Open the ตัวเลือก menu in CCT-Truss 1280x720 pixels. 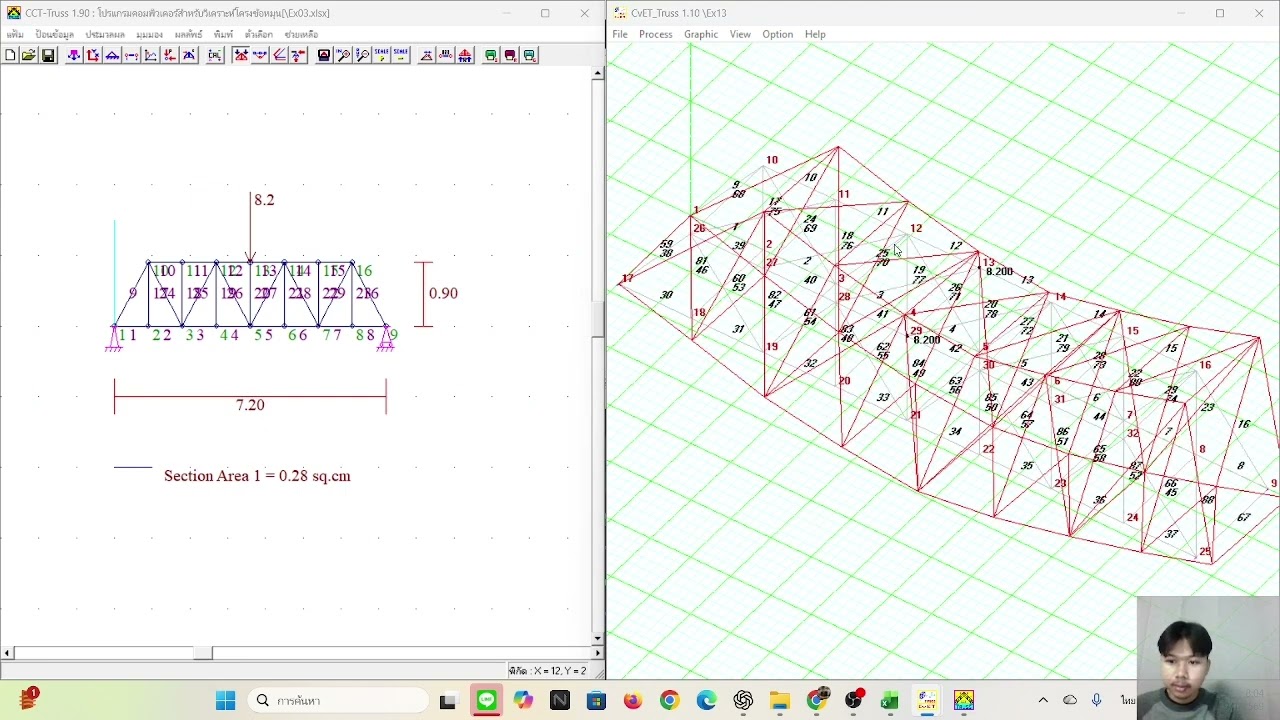(x=258, y=34)
